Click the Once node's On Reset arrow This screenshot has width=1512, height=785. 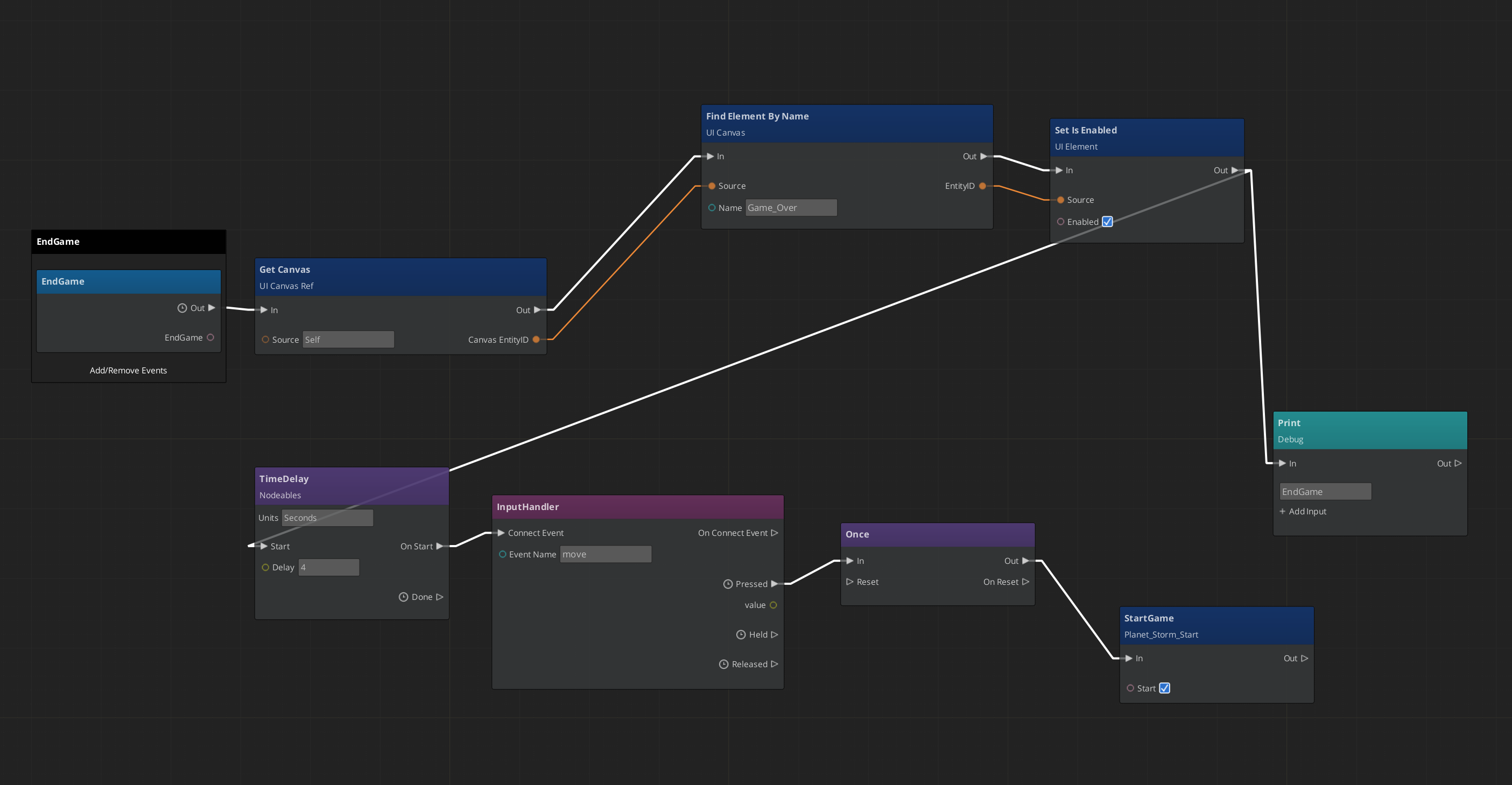(1025, 582)
